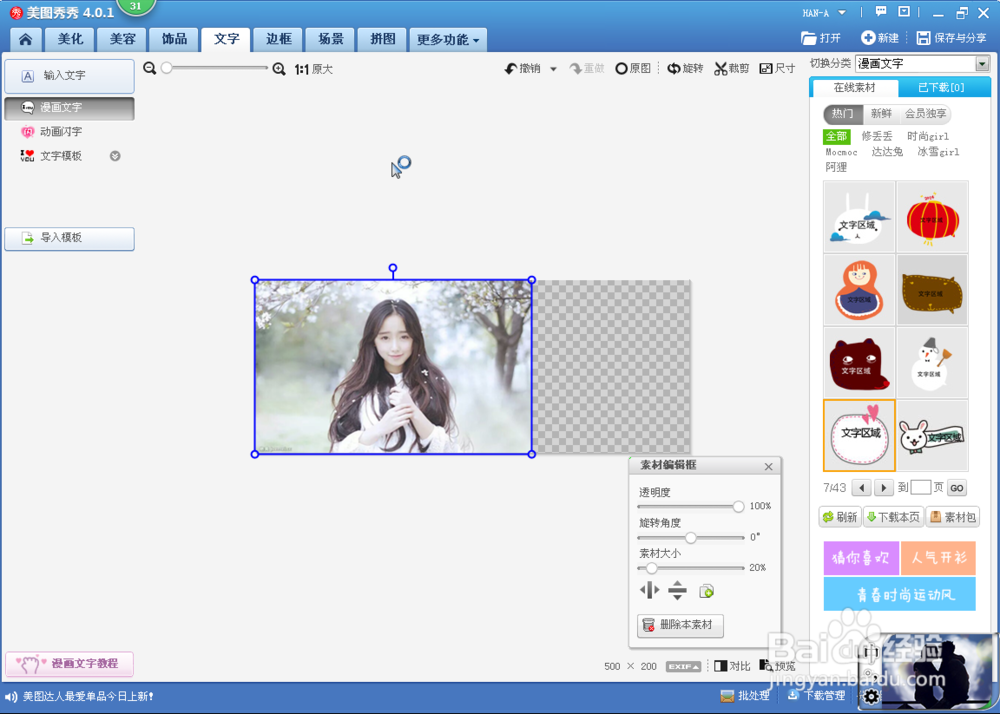Select the rabbit speech bubble material thumbnail

point(932,435)
